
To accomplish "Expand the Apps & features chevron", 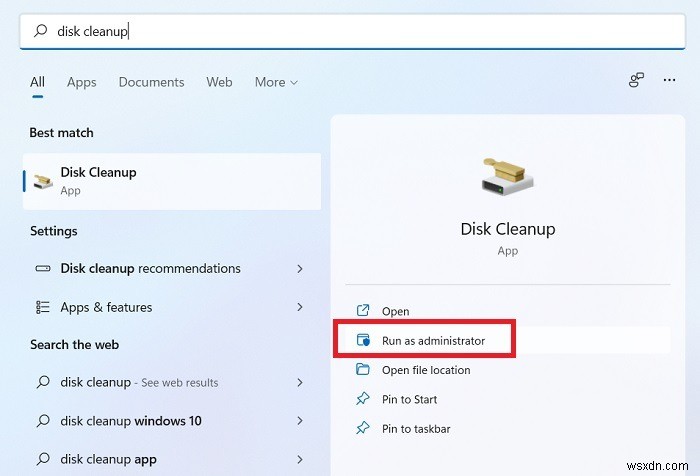I will point(300,307).
